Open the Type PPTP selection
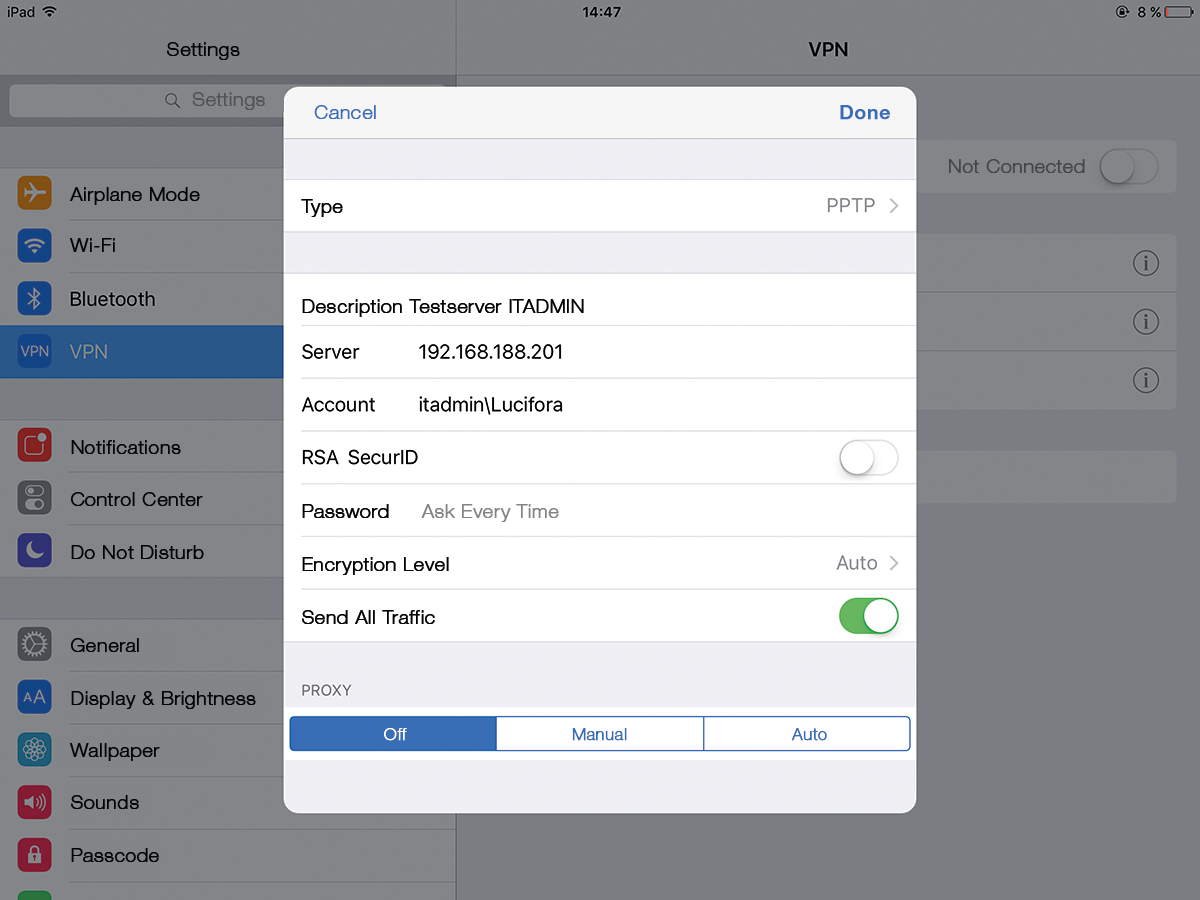This screenshot has width=1200, height=900. (x=860, y=205)
